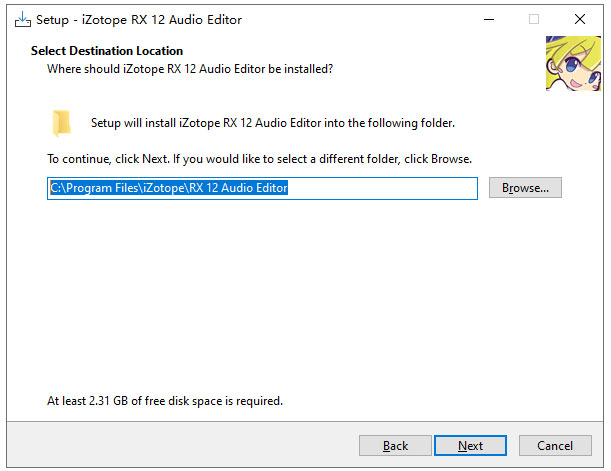The image size is (611, 471).
Task: Cancel the installation
Action: click(555, 445)
